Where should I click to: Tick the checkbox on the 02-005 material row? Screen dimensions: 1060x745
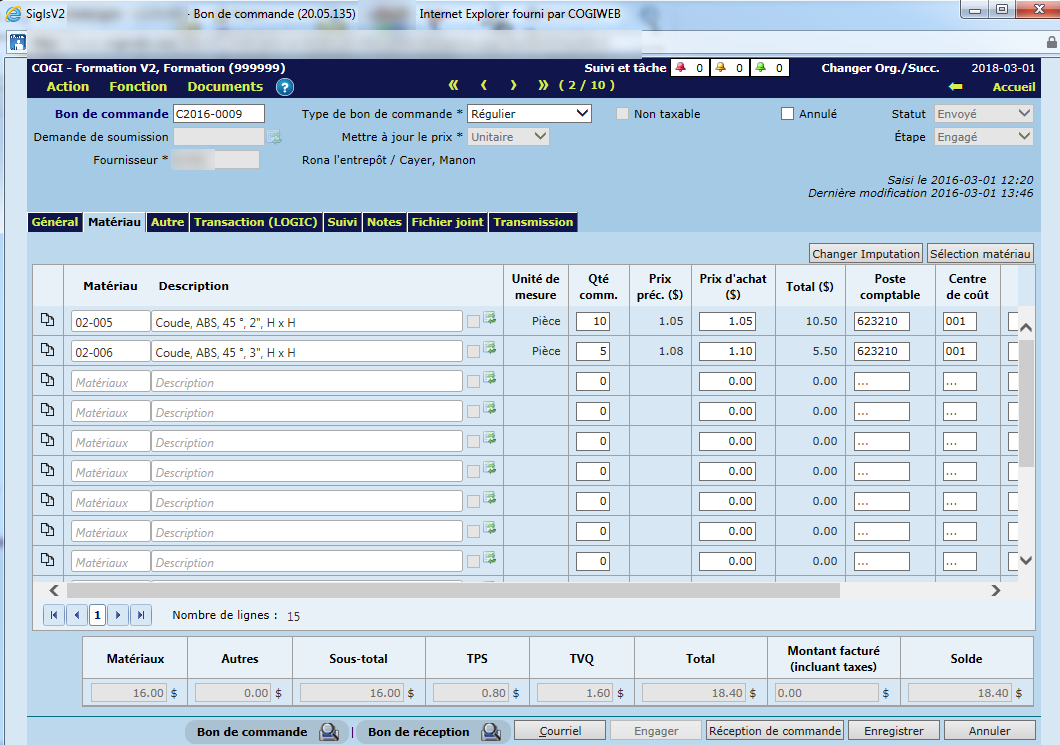pyautogui.click(x=473, y=322)
